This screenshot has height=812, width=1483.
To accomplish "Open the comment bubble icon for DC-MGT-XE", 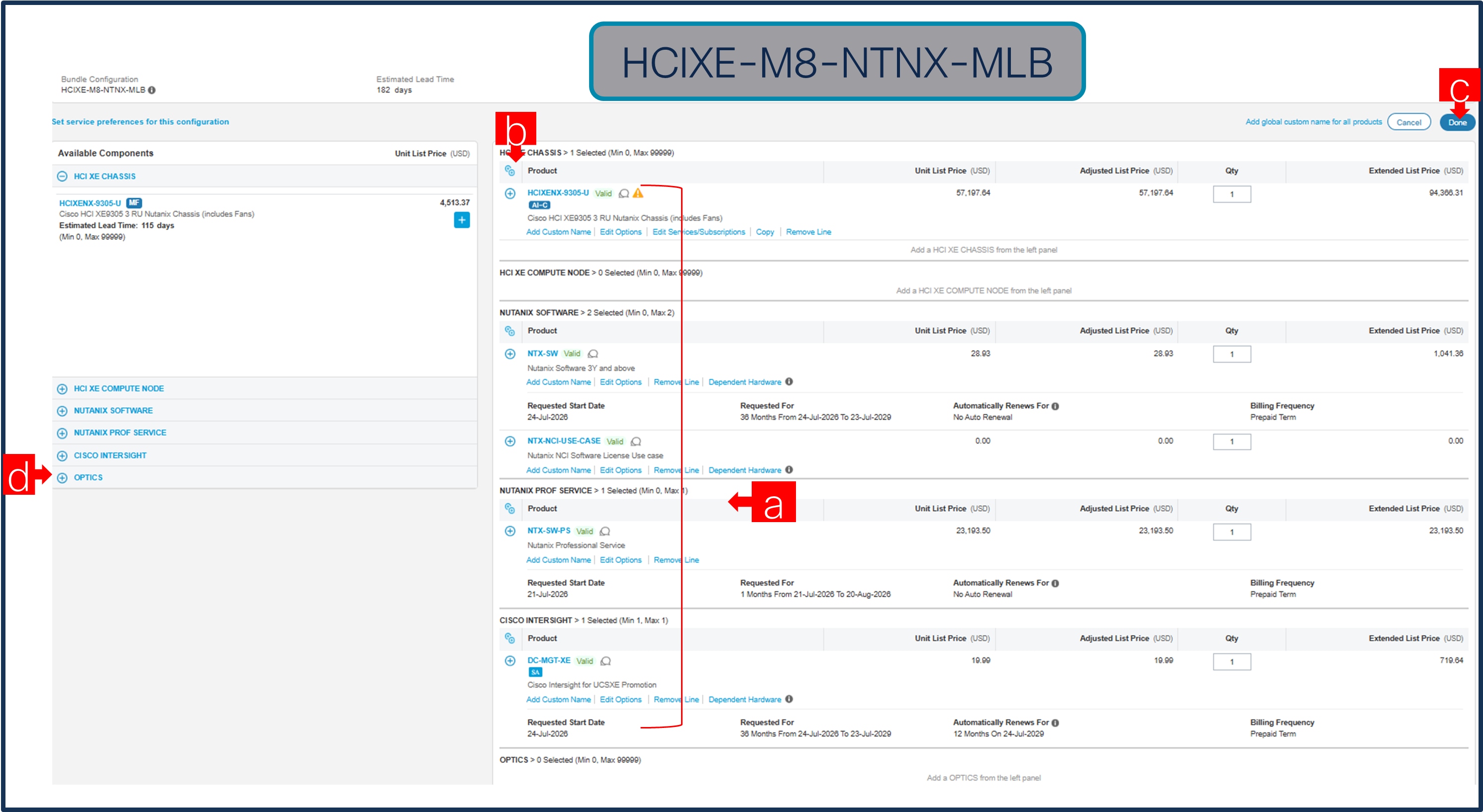I will (605, 661).
